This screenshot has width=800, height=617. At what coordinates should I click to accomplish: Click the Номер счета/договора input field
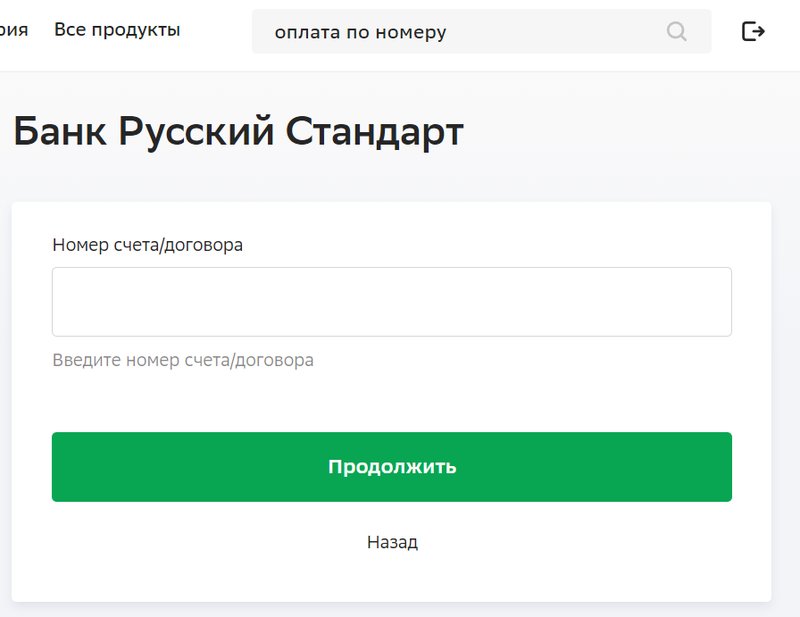(x=392, y=302)
